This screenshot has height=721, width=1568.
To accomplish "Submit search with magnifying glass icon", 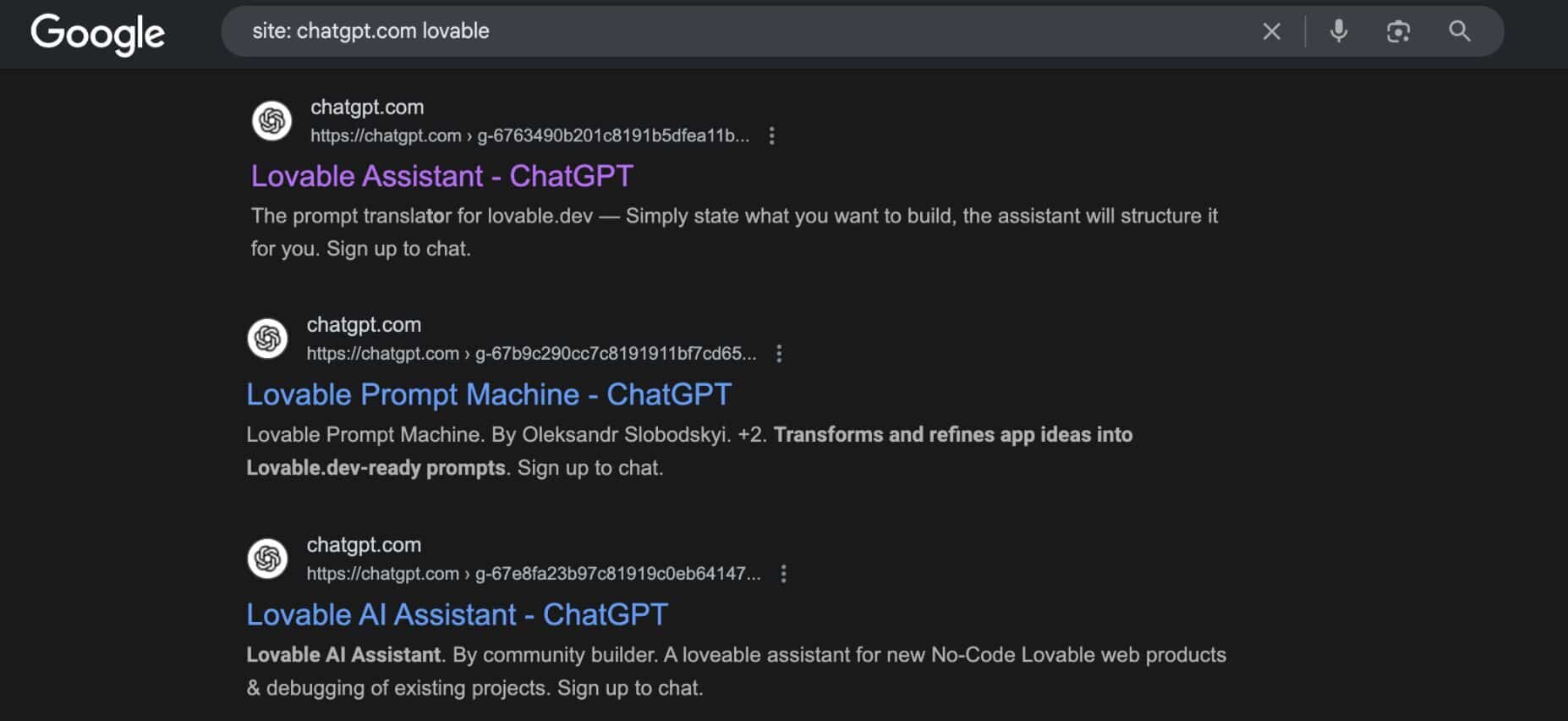I will [x=1459, y=32].
